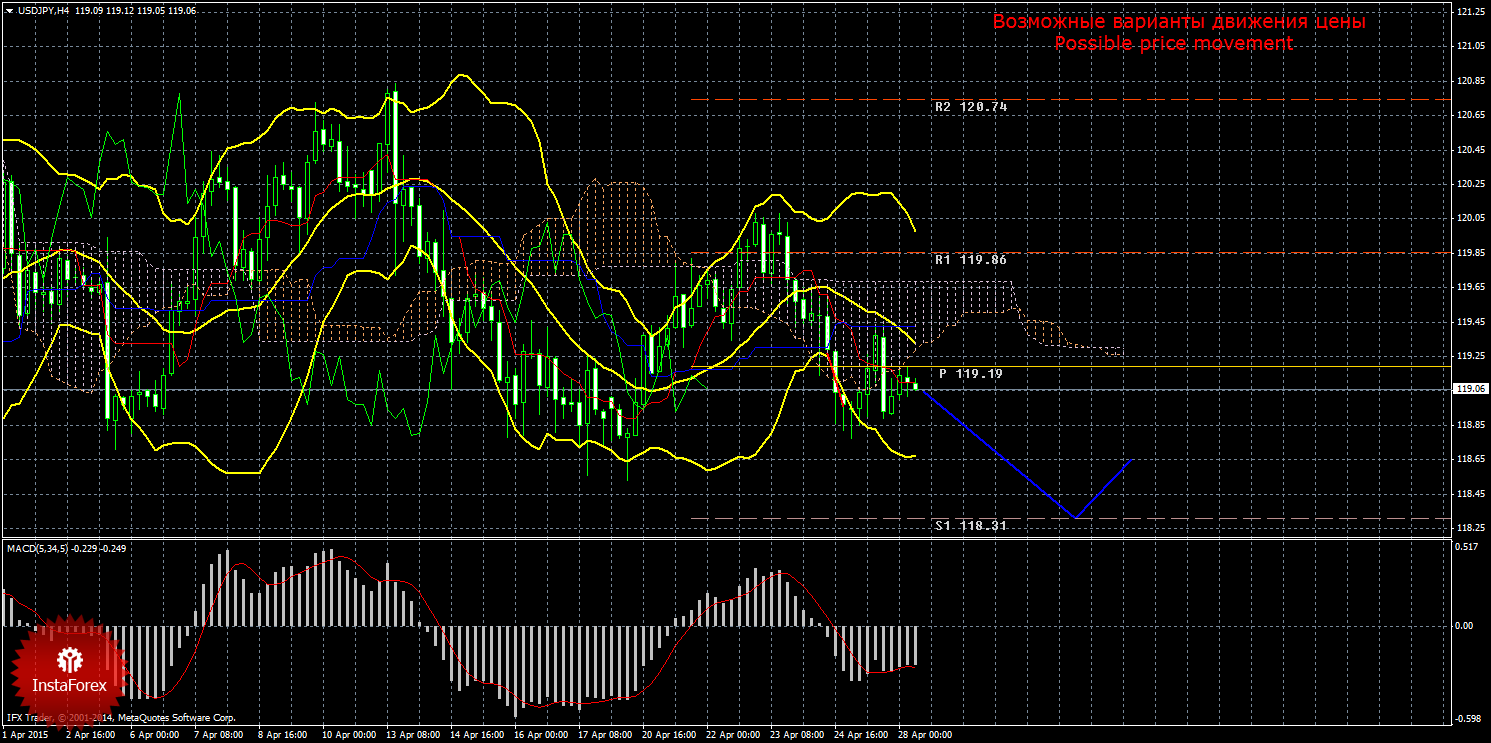This screenshot has width=1491, height=743.
Task: Click the gear emblem inside the InstaForex logo
Action: pyautogui.click(x=69, y=659)
